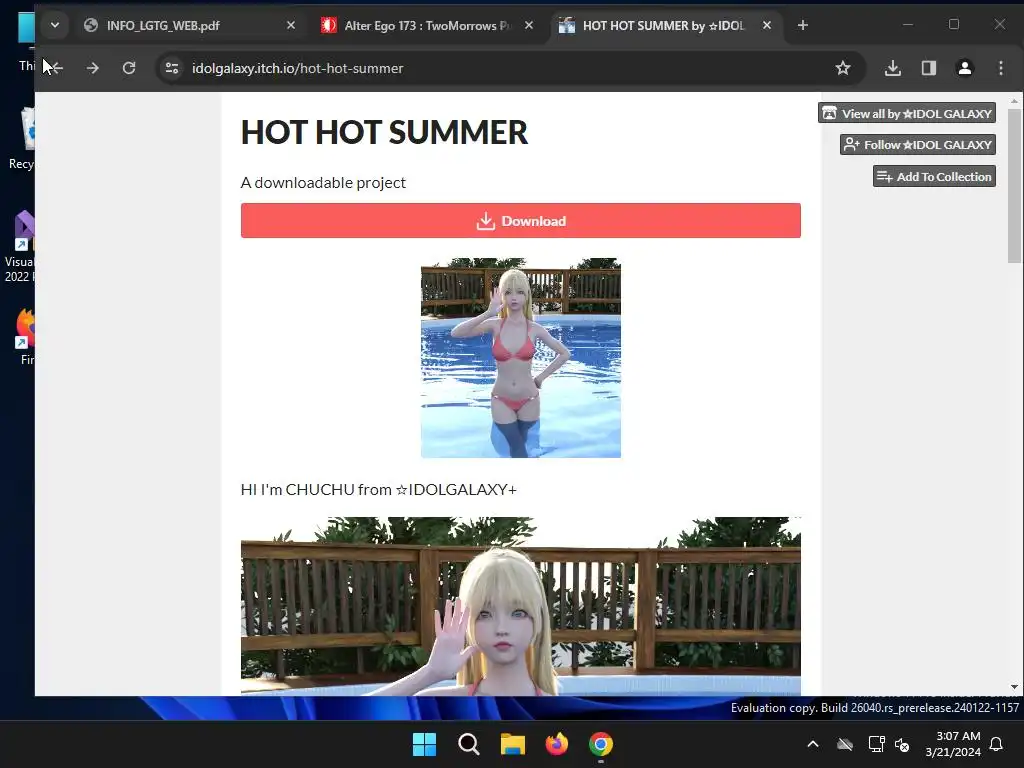
Task: Click Chrome icon in the taskbar
Action: click(x=601, y=744)
